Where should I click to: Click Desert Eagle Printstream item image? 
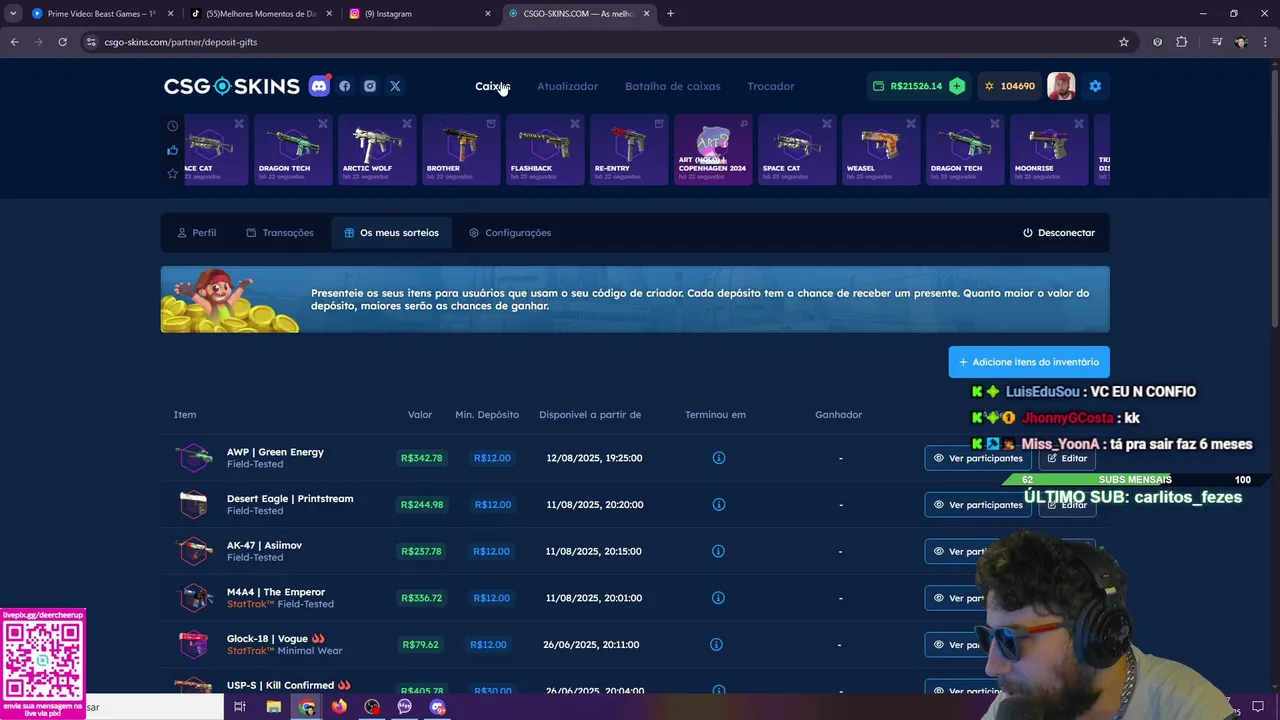194,505
